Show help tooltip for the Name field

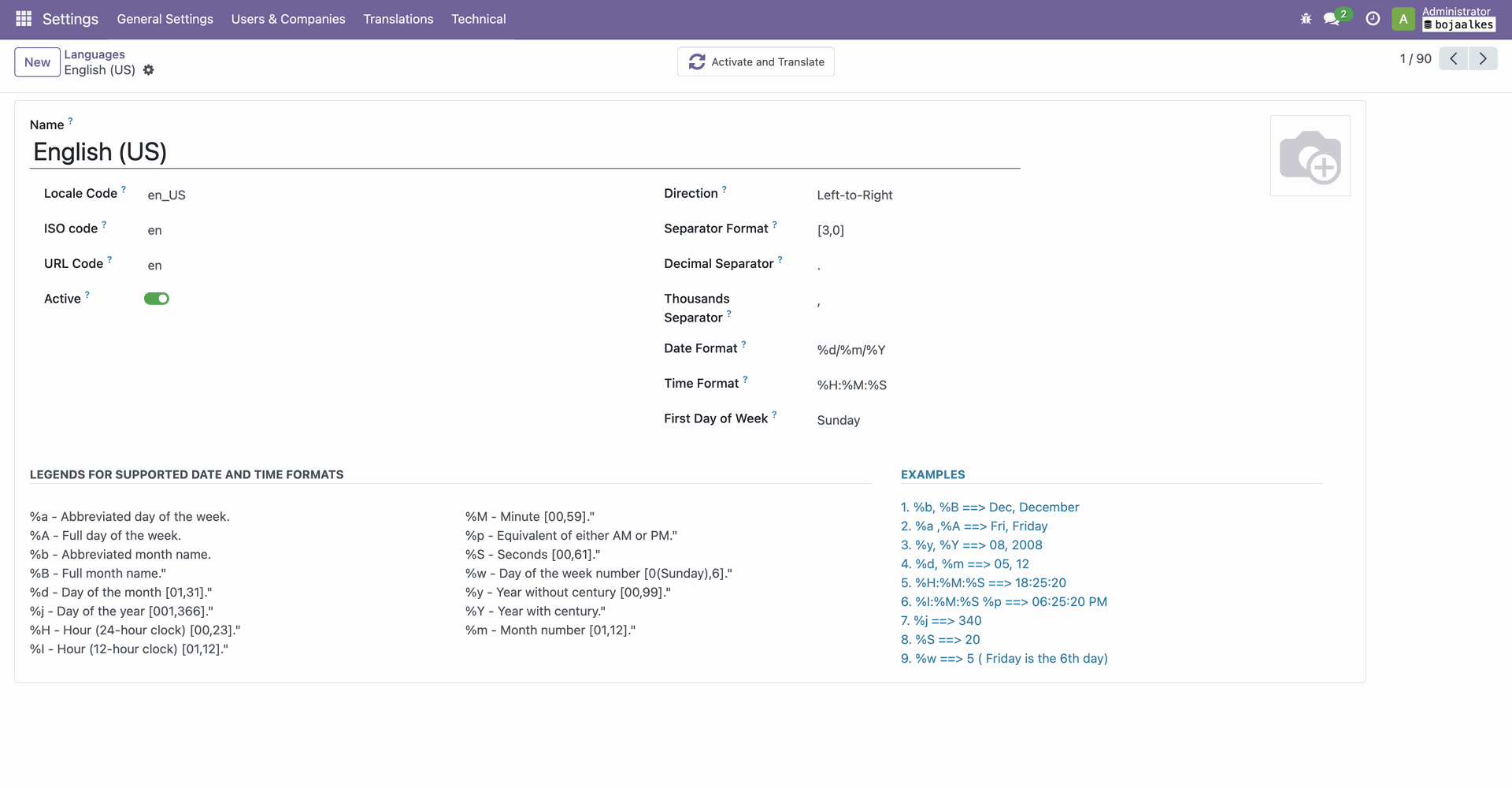70,121
